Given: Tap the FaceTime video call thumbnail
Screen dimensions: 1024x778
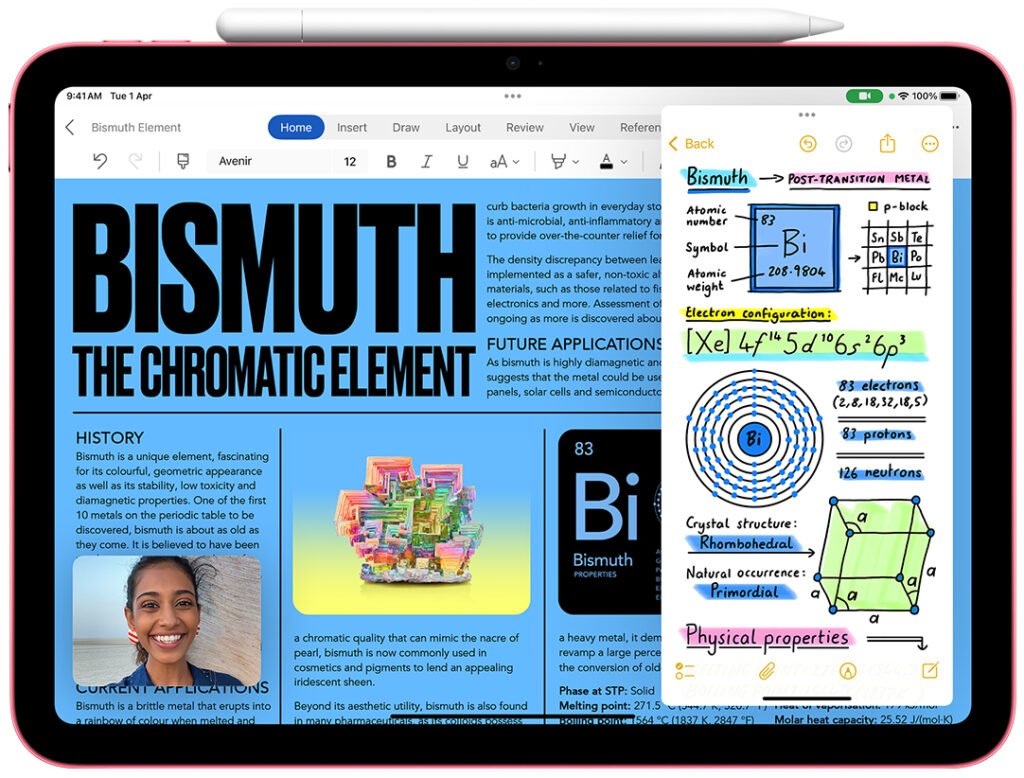Looking at the screenshot, I should [x=167, y=621].
